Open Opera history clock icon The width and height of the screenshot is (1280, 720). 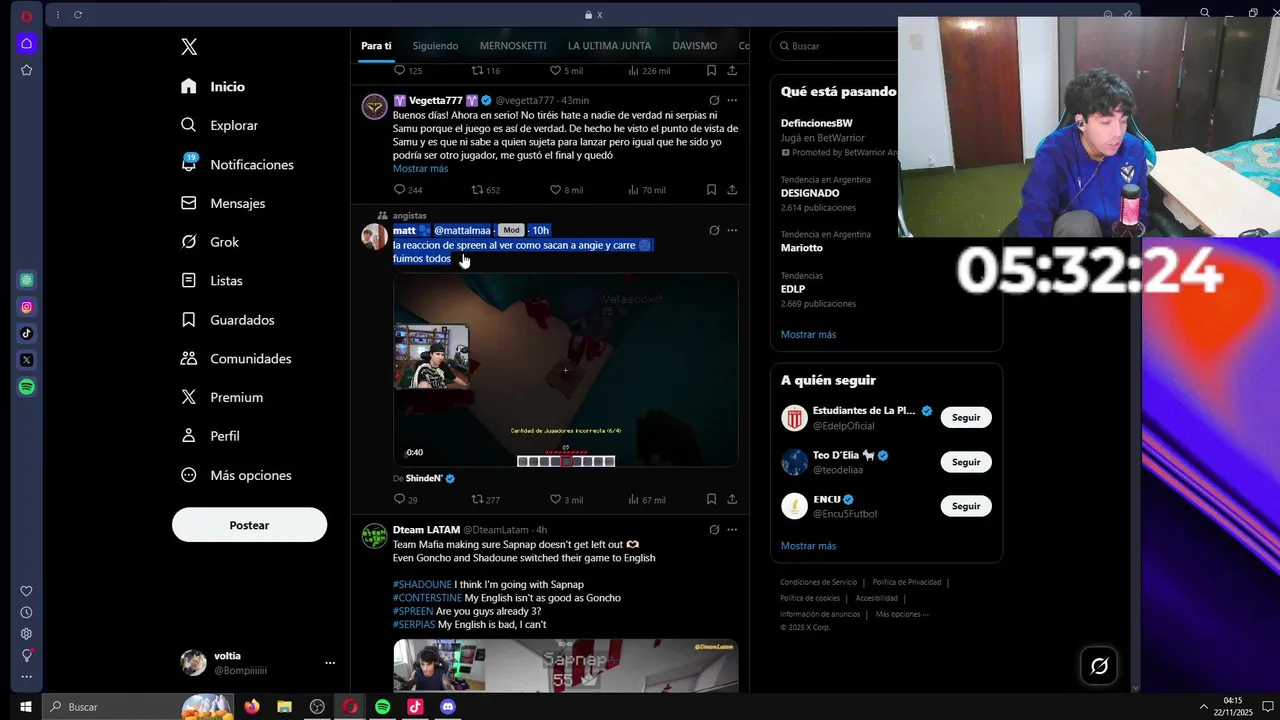(x=26, y=612)
